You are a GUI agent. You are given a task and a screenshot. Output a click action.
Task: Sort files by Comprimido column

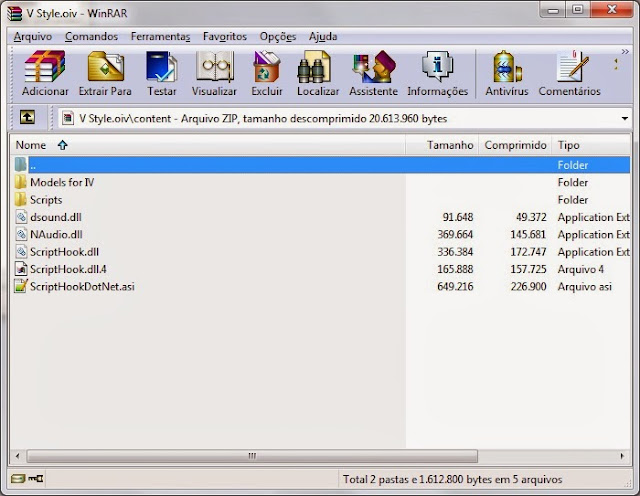click(515, 145)
